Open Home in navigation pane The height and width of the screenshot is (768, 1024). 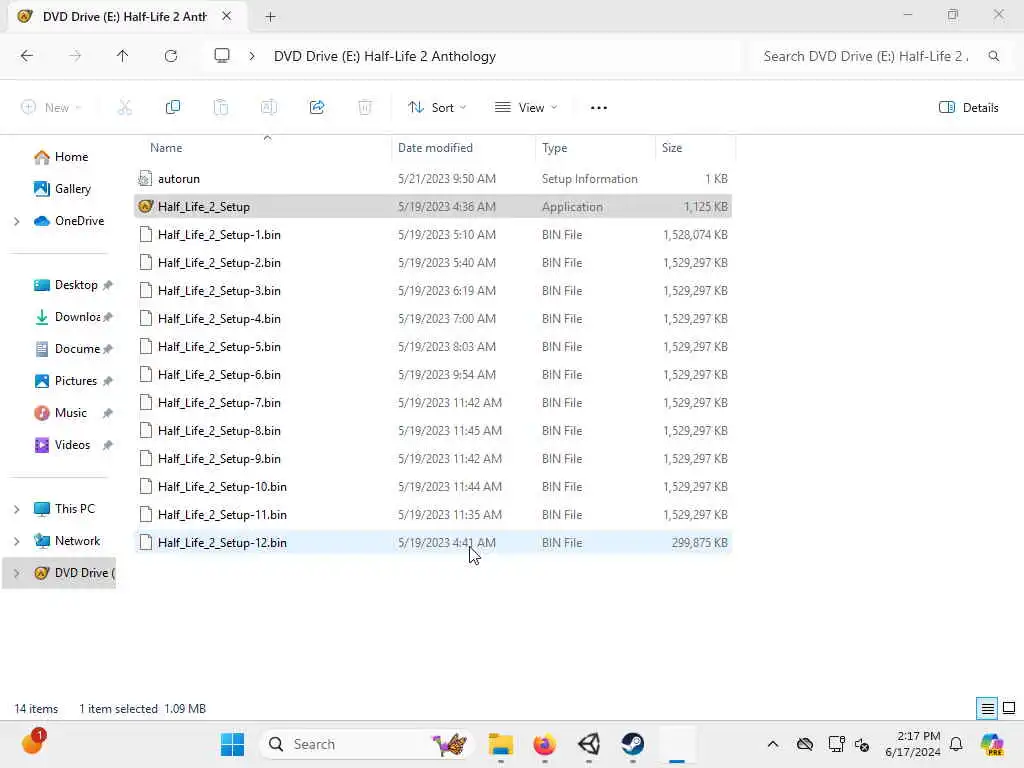pos(61,157)
